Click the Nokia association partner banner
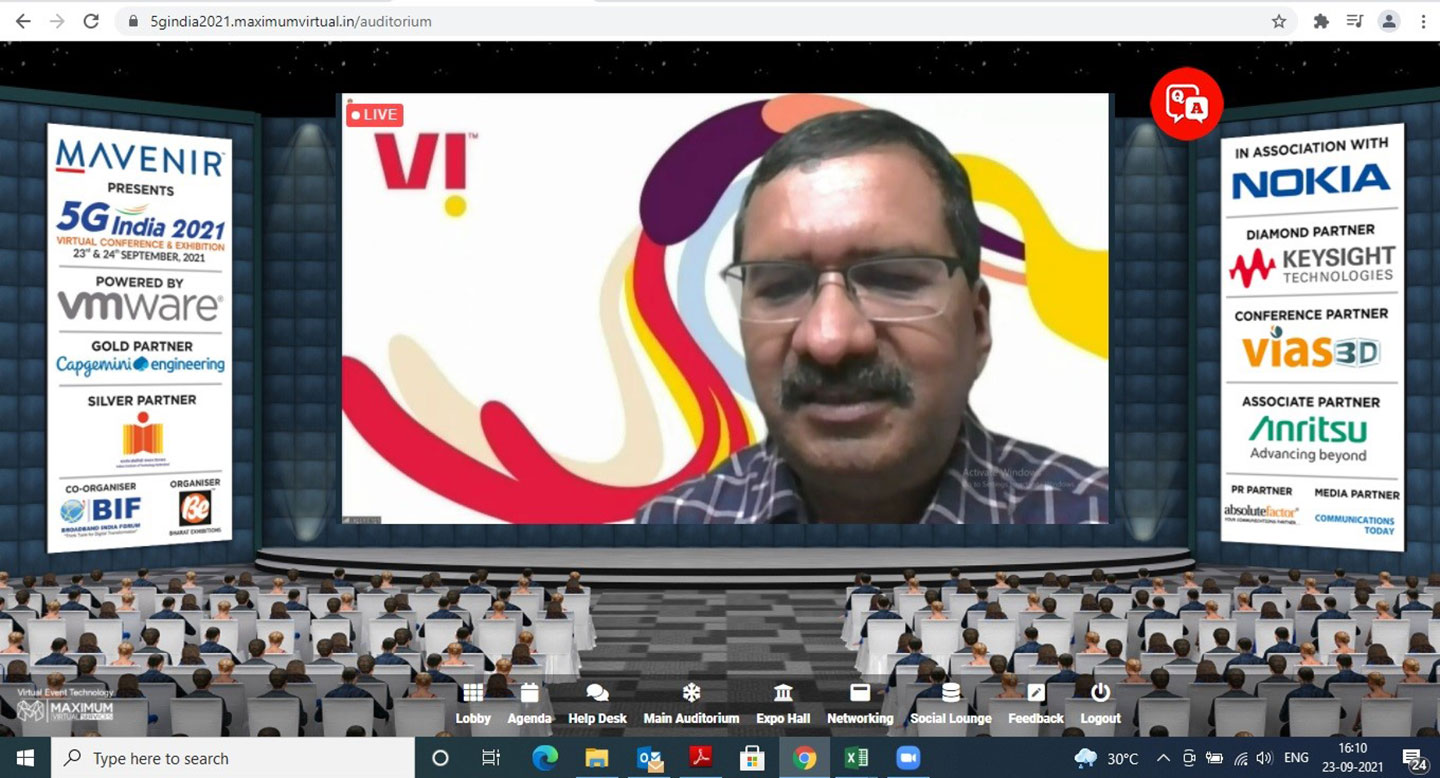Viewport: 1440px width, 778px height. [1311, 337]
